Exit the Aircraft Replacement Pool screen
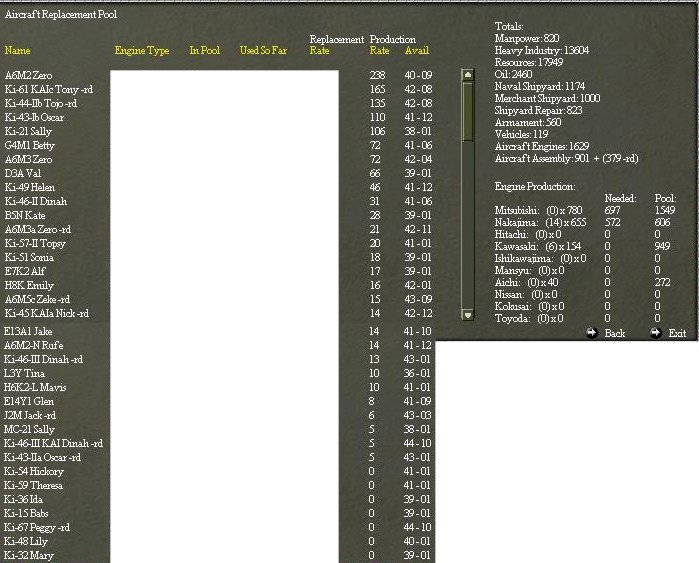This screenshot has height=563, width=699. 677,333
